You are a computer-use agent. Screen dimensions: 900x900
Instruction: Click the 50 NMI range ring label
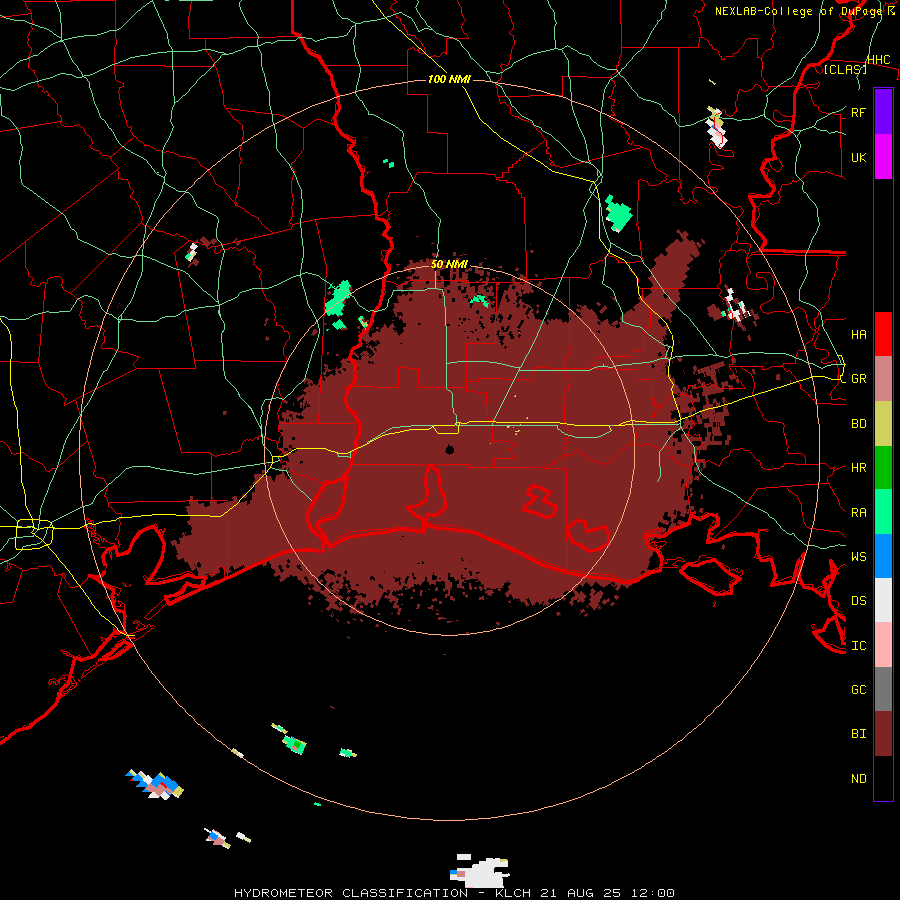pos(449,264)
